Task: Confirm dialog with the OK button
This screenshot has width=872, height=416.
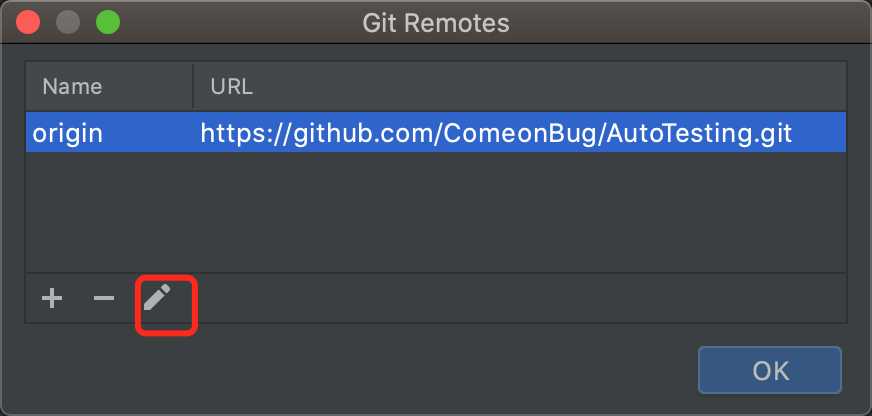Action: click(770, 370)
